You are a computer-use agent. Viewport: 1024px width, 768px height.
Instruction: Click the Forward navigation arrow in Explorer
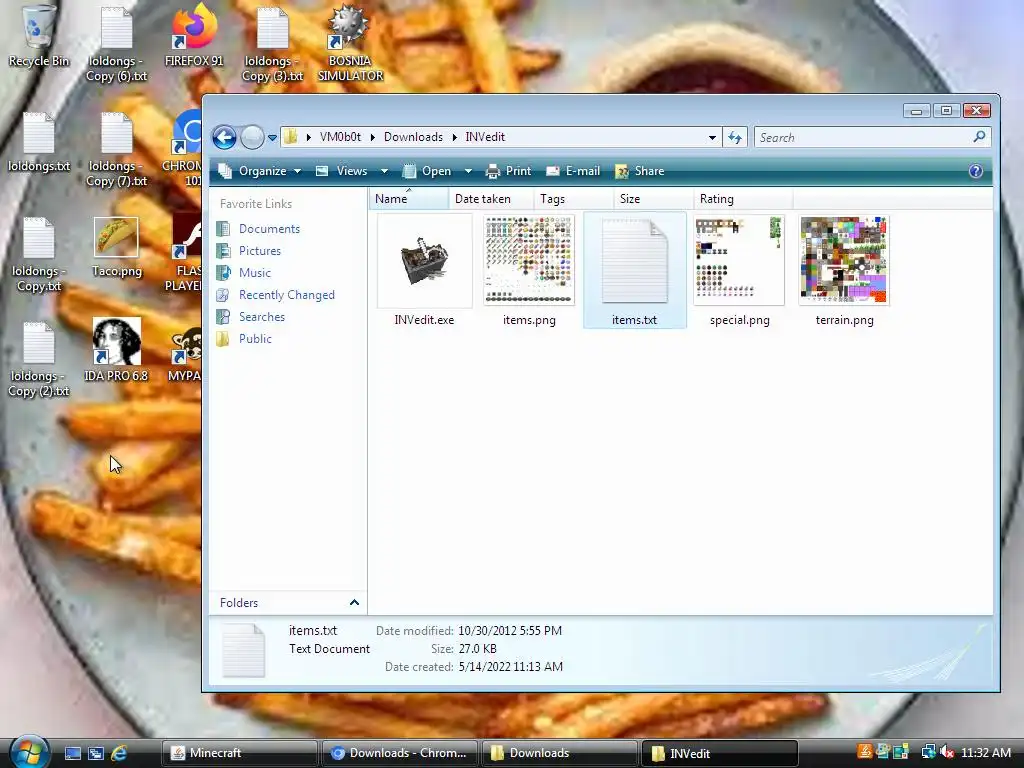coord(252,137)
